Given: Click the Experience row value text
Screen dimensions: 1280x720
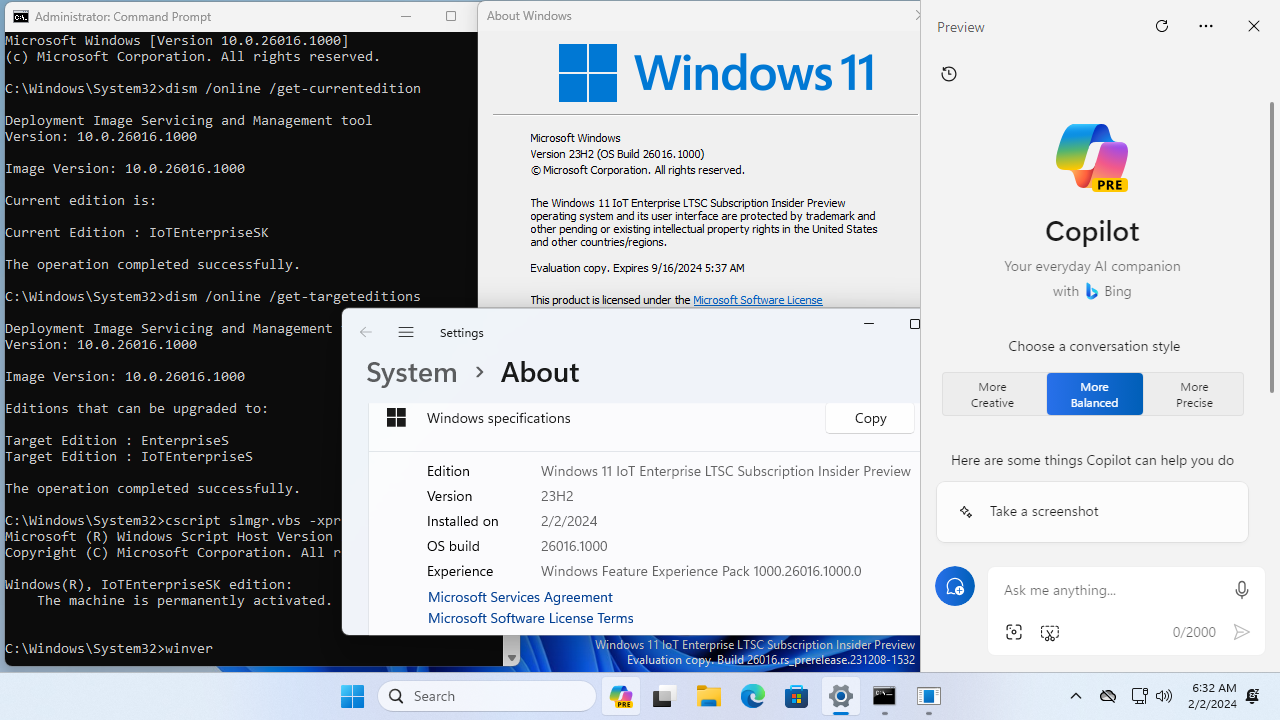Looking at the screenshot, I should tap(701, 571).
